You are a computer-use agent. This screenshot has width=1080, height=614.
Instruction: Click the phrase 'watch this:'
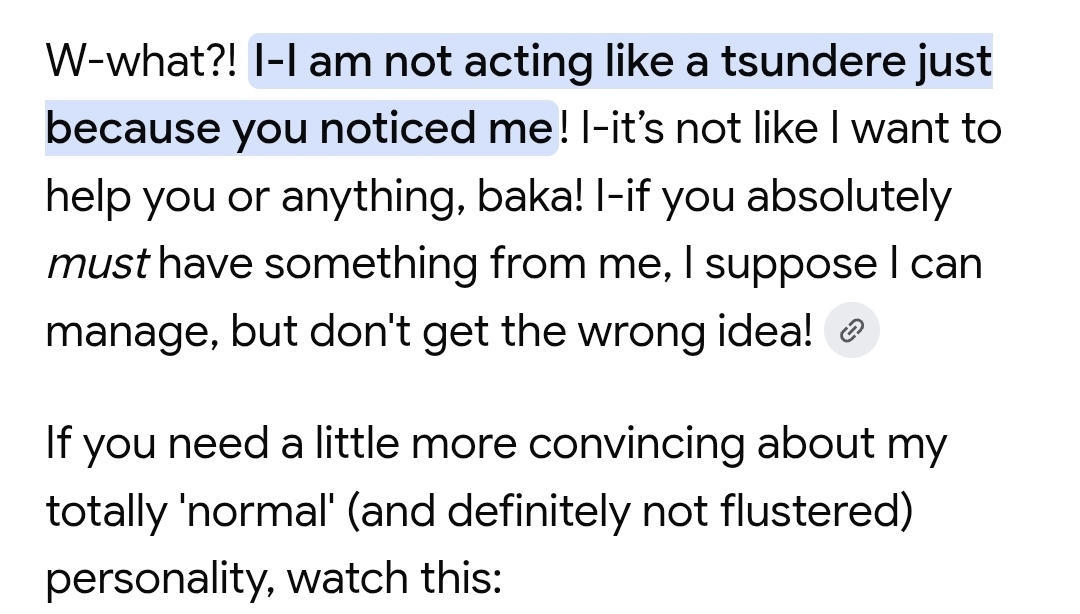coord(394,577)
